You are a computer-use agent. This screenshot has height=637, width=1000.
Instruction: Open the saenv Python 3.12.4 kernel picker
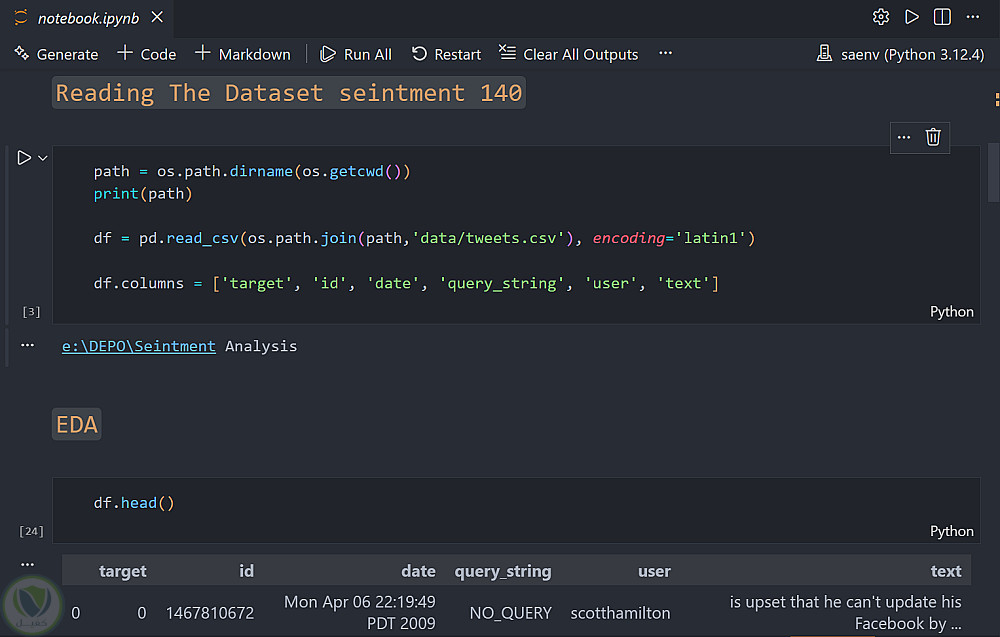pos(900,54)
